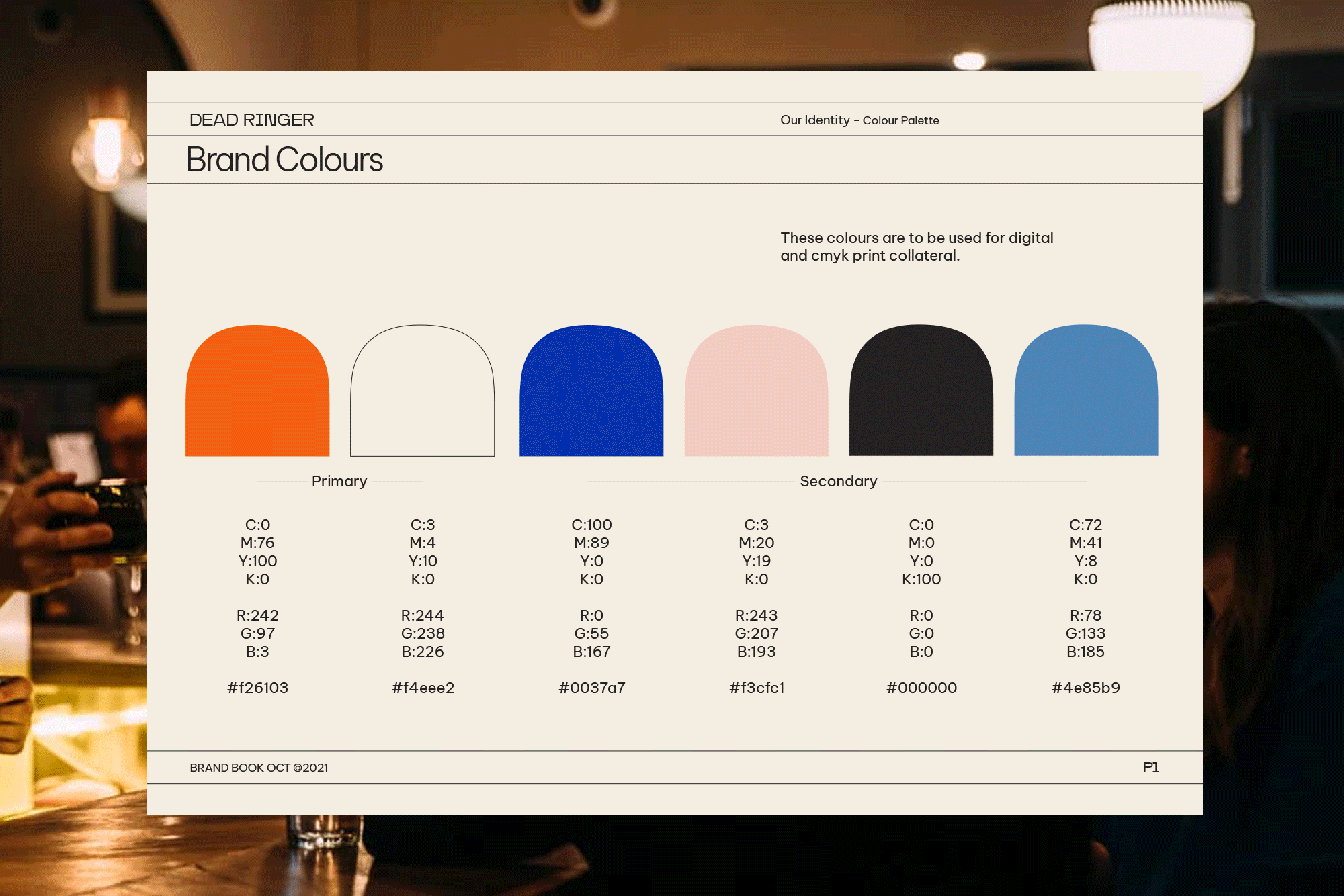Click the M:89 value
The height and width of the screenshot is (896, 1344).
591,543
